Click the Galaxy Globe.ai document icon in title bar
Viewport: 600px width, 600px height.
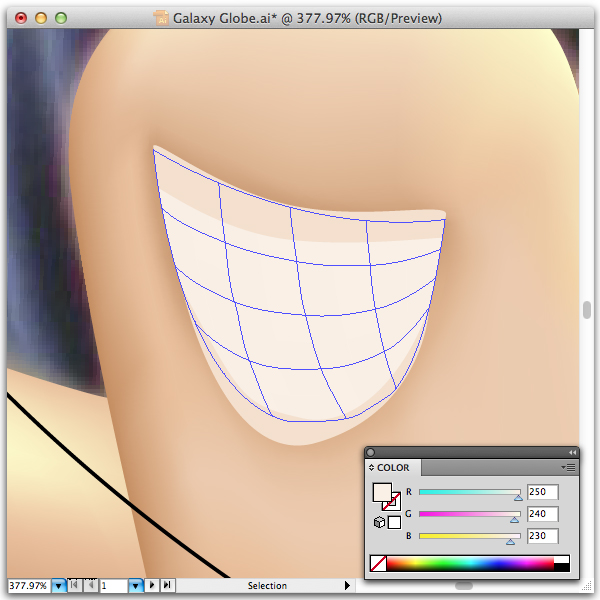[161, 18]
